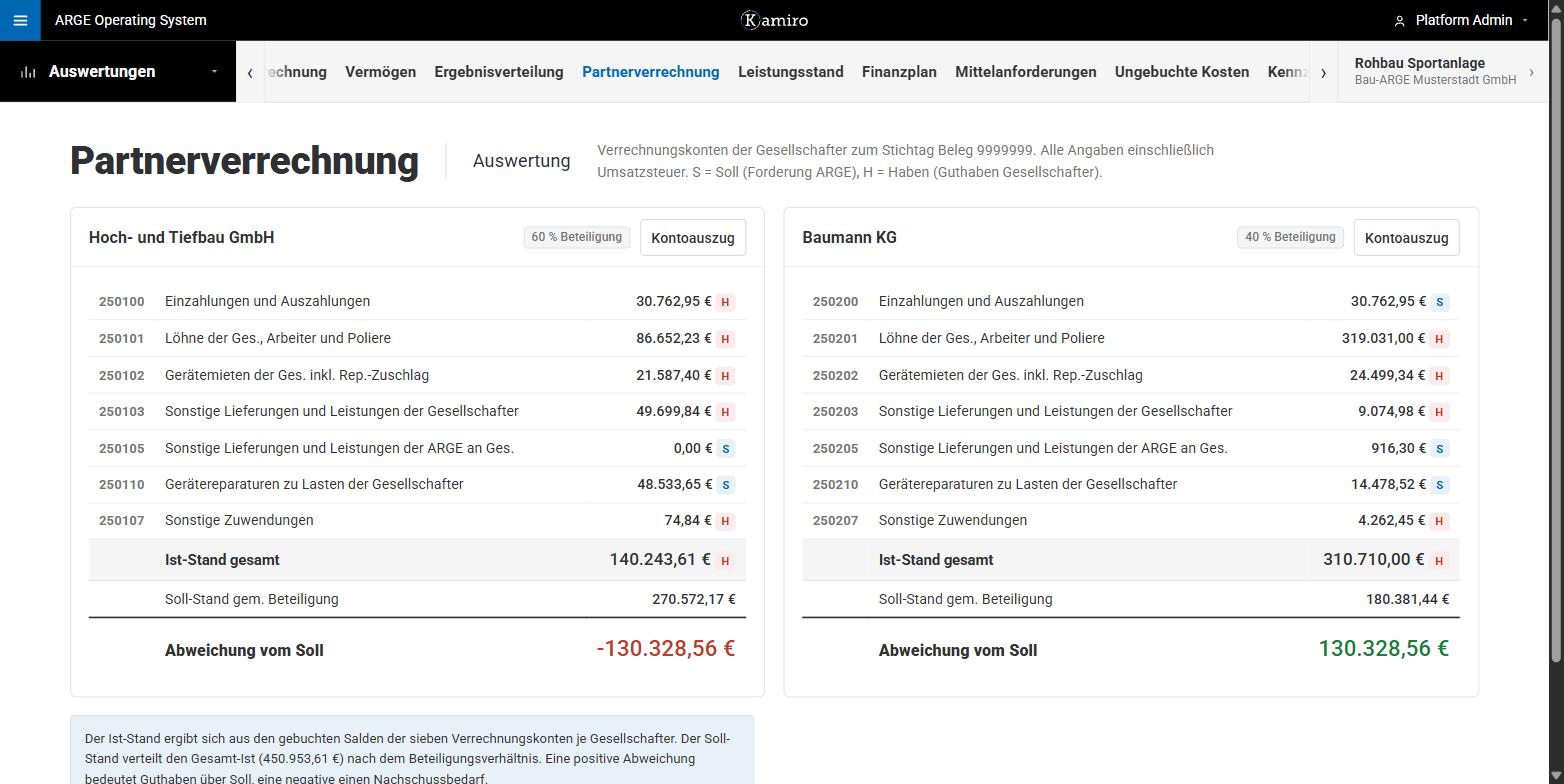This screenshot has height=784, width=1564.
Task: Click the Platform Admin user icon
Action: (1399, 20)
